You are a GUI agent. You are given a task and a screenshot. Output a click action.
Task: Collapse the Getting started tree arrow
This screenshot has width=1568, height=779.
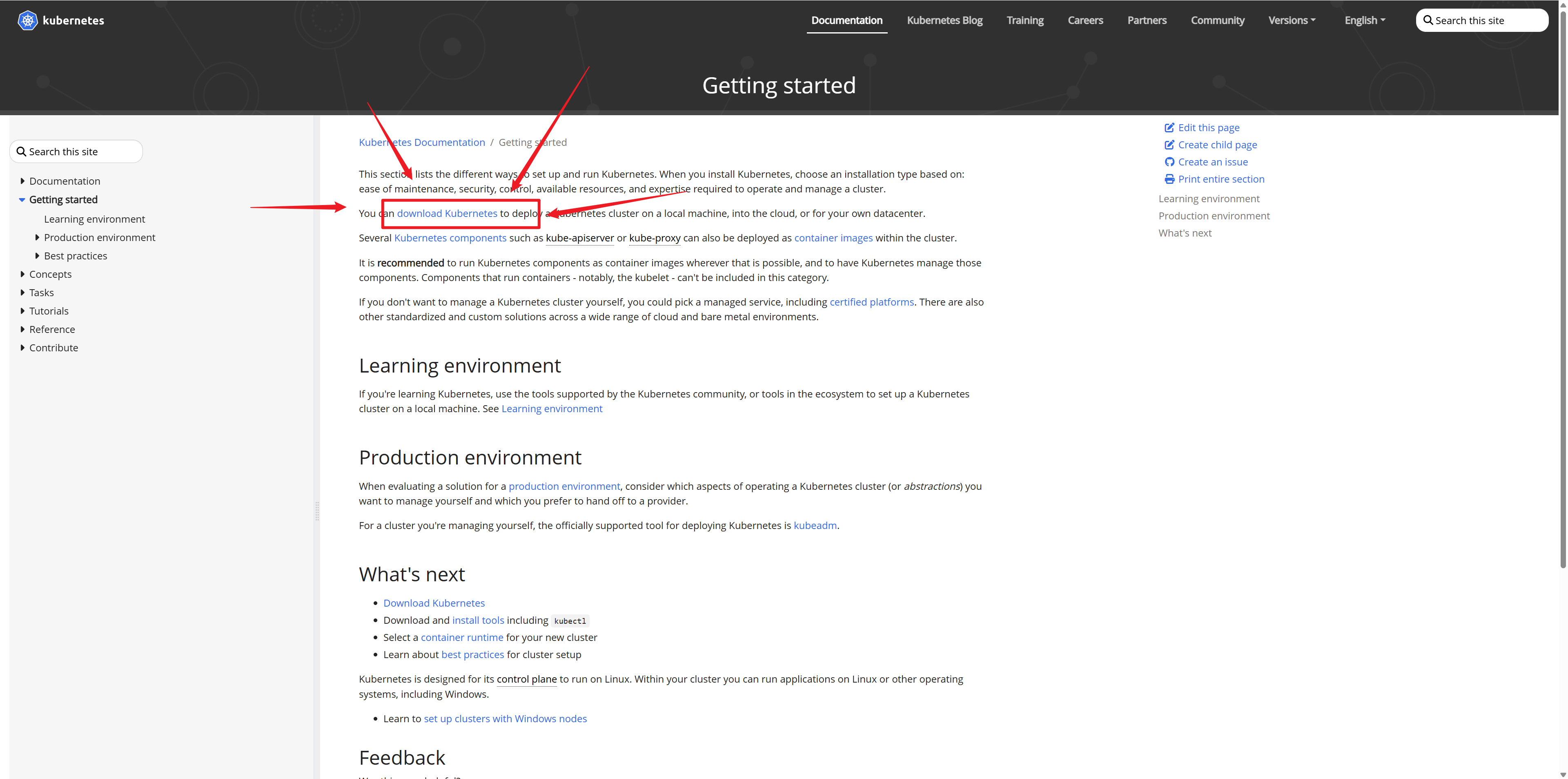coord(22,200)
